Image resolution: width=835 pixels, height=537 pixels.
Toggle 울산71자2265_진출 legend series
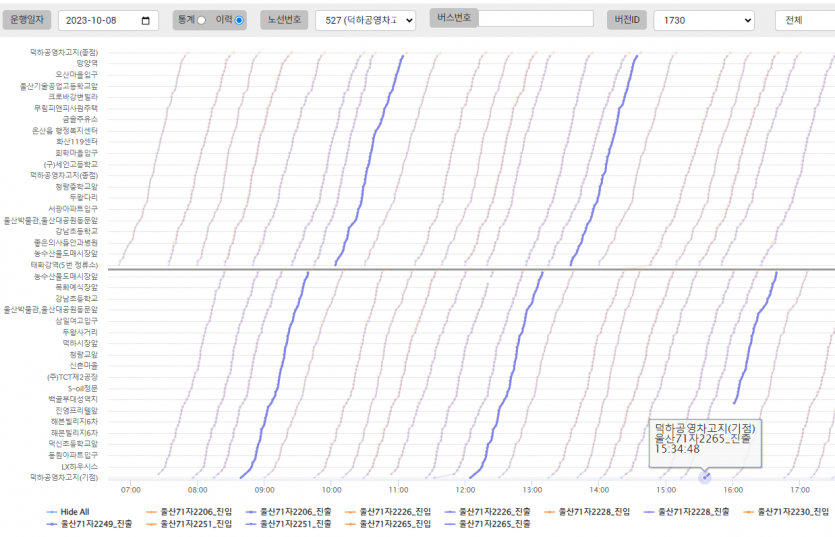pos(494,523)
